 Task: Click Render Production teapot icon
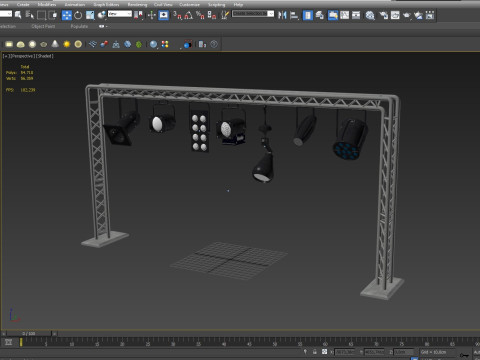pyautogui.click(x=407, y=15)
